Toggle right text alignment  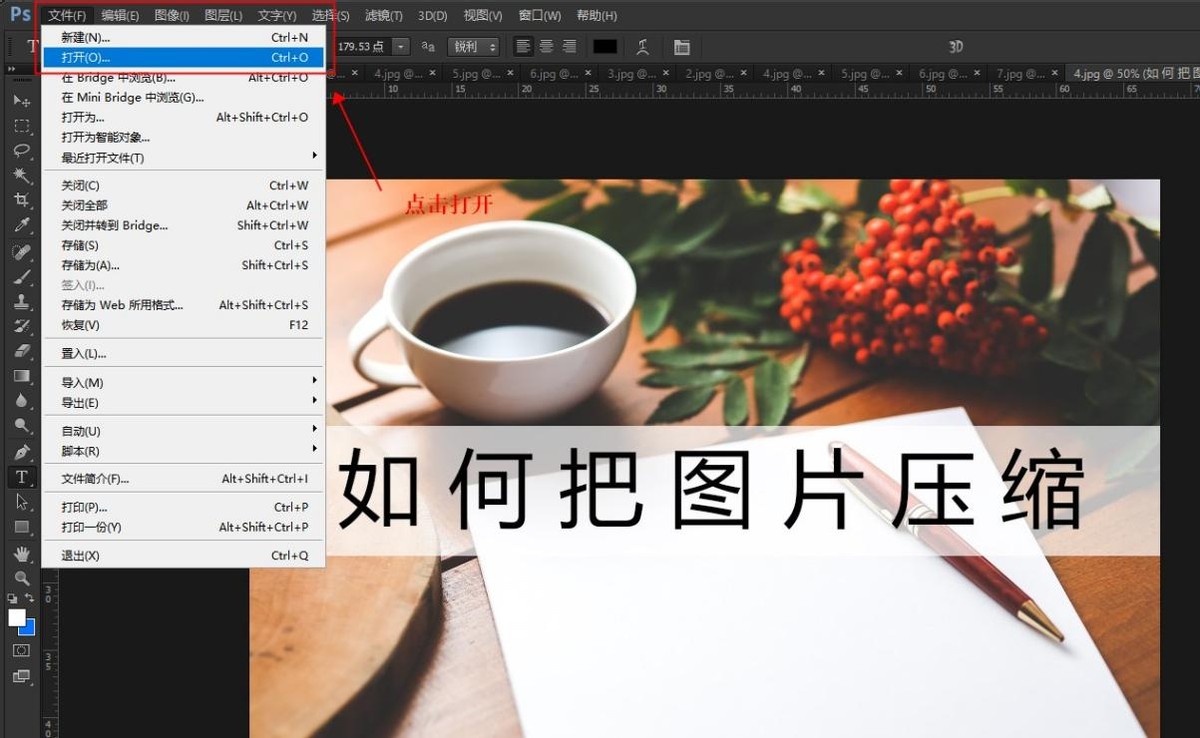[569, 46]
